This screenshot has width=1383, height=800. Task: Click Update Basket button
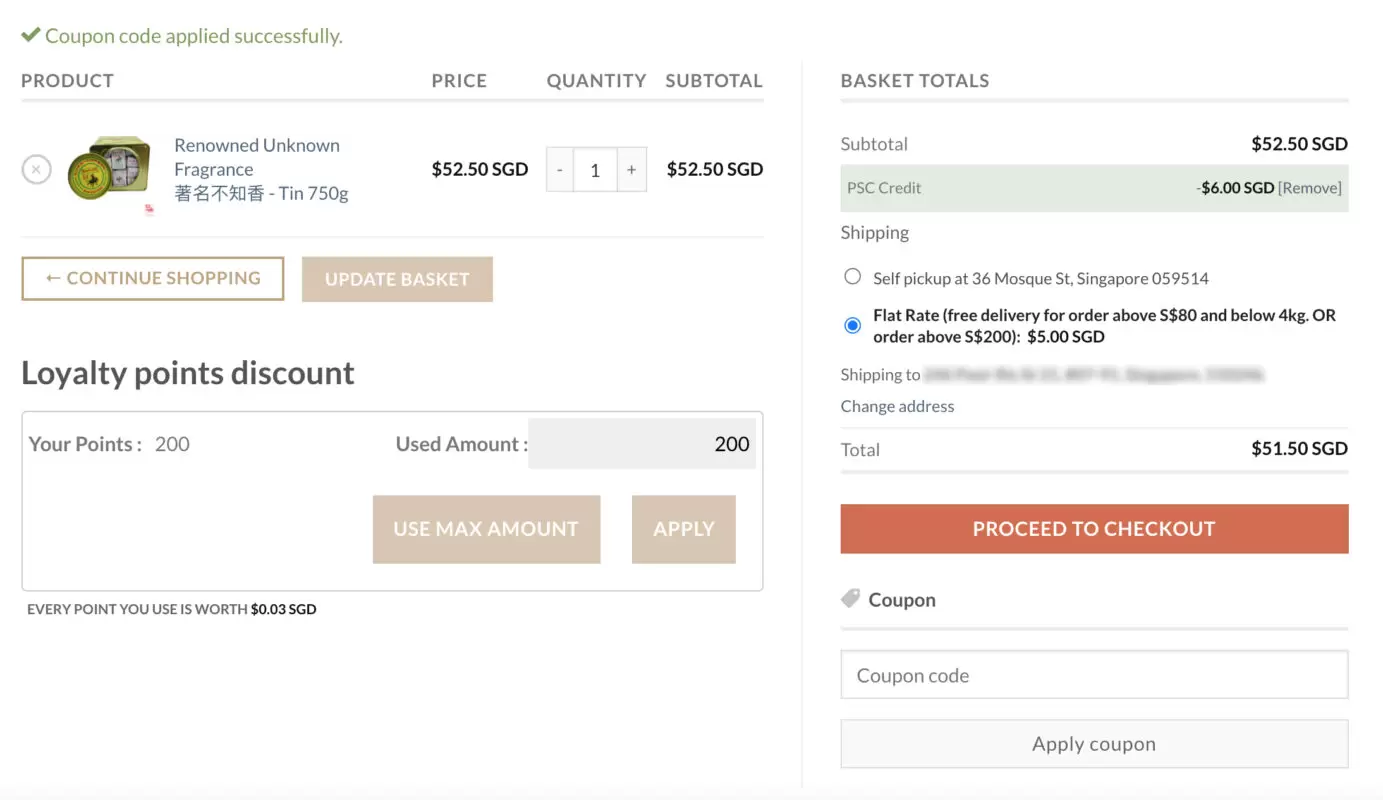(397, 280)
